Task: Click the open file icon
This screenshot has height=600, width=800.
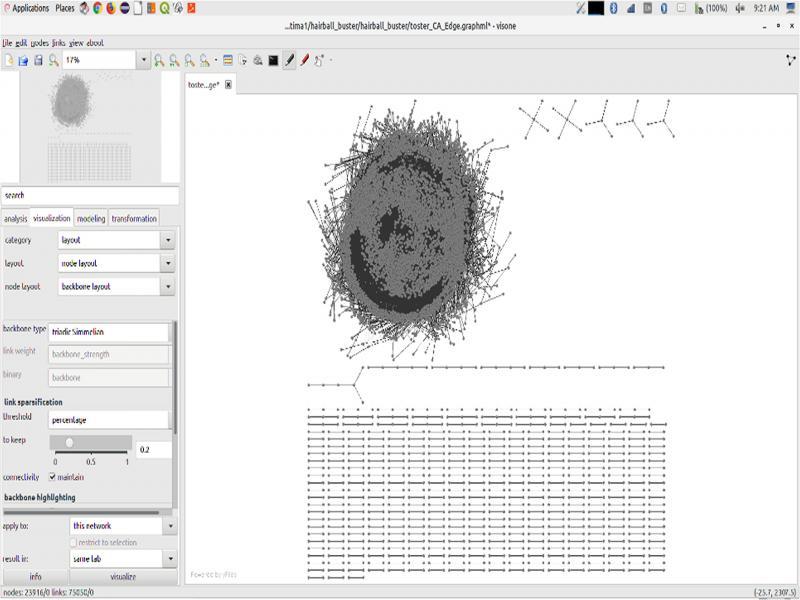Action: 23,61
